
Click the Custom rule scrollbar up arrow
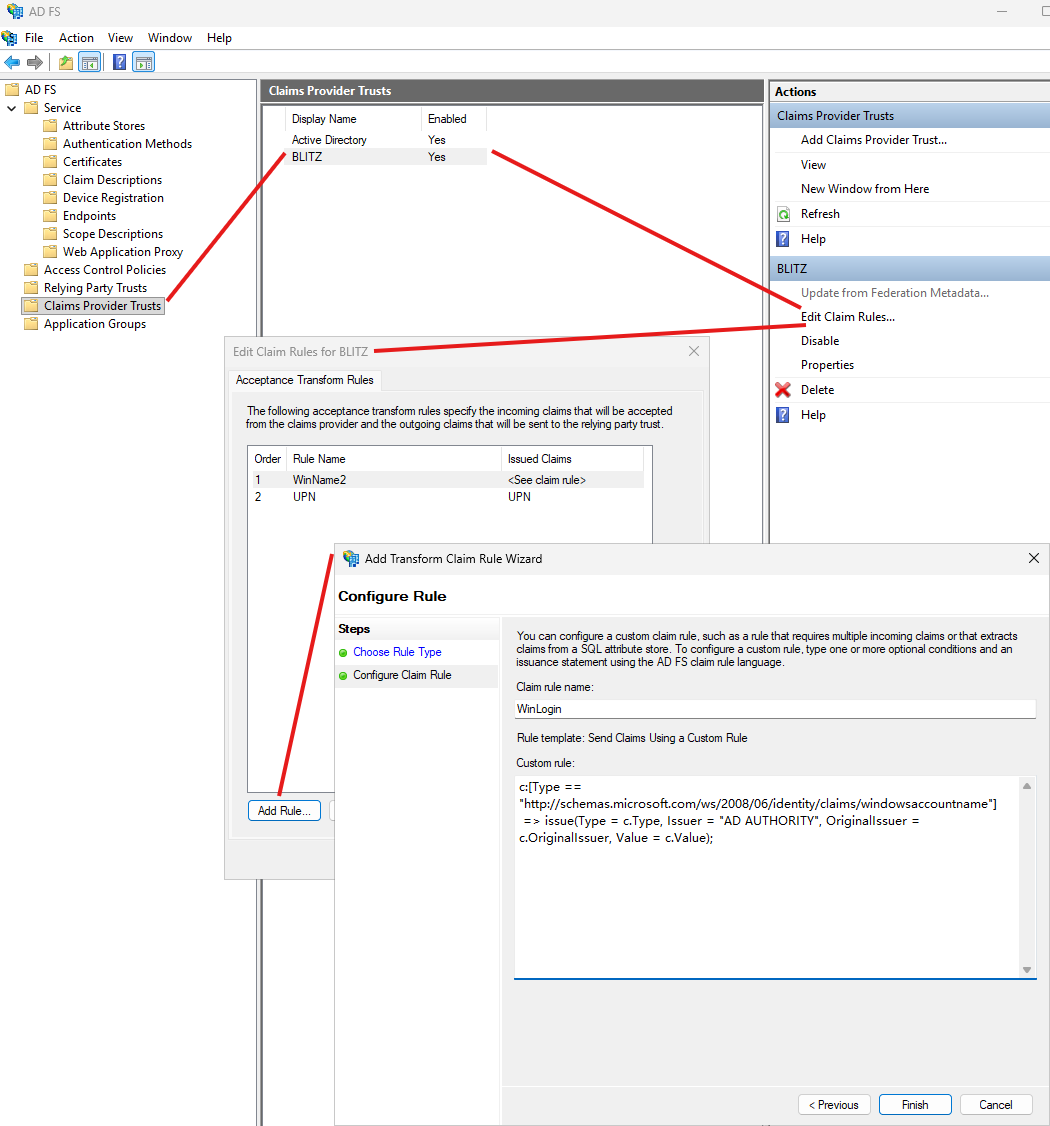1027,786
